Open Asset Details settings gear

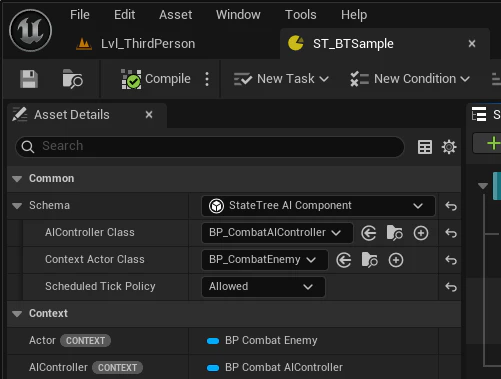click(x=449, y=147)
